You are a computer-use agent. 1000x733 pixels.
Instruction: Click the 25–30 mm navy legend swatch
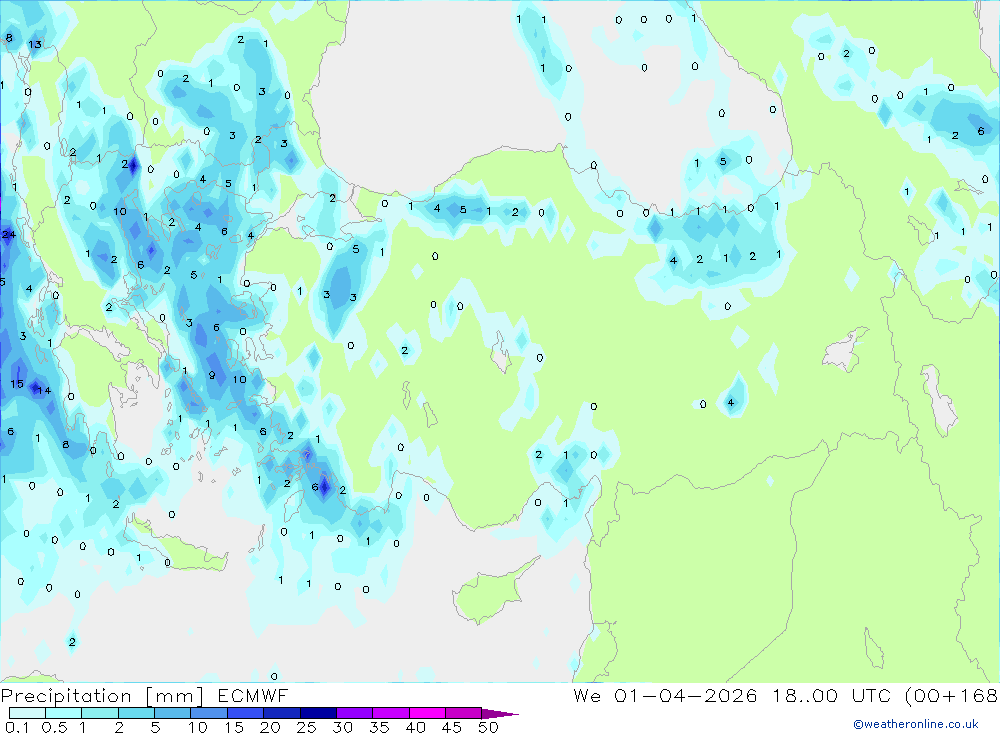point(318,713)
